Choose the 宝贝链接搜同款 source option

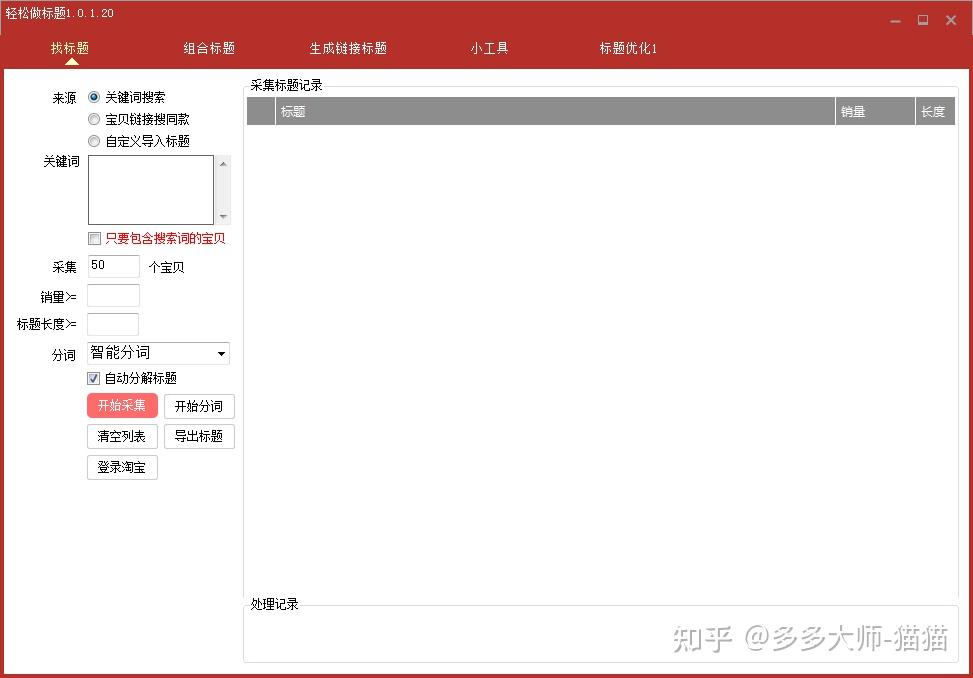click(94, 119)
